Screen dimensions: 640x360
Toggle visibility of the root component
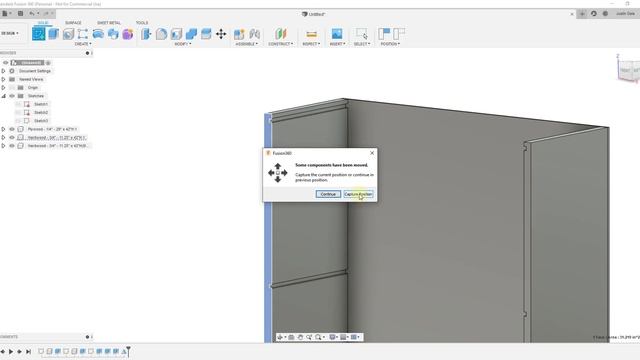click(5, 63)
